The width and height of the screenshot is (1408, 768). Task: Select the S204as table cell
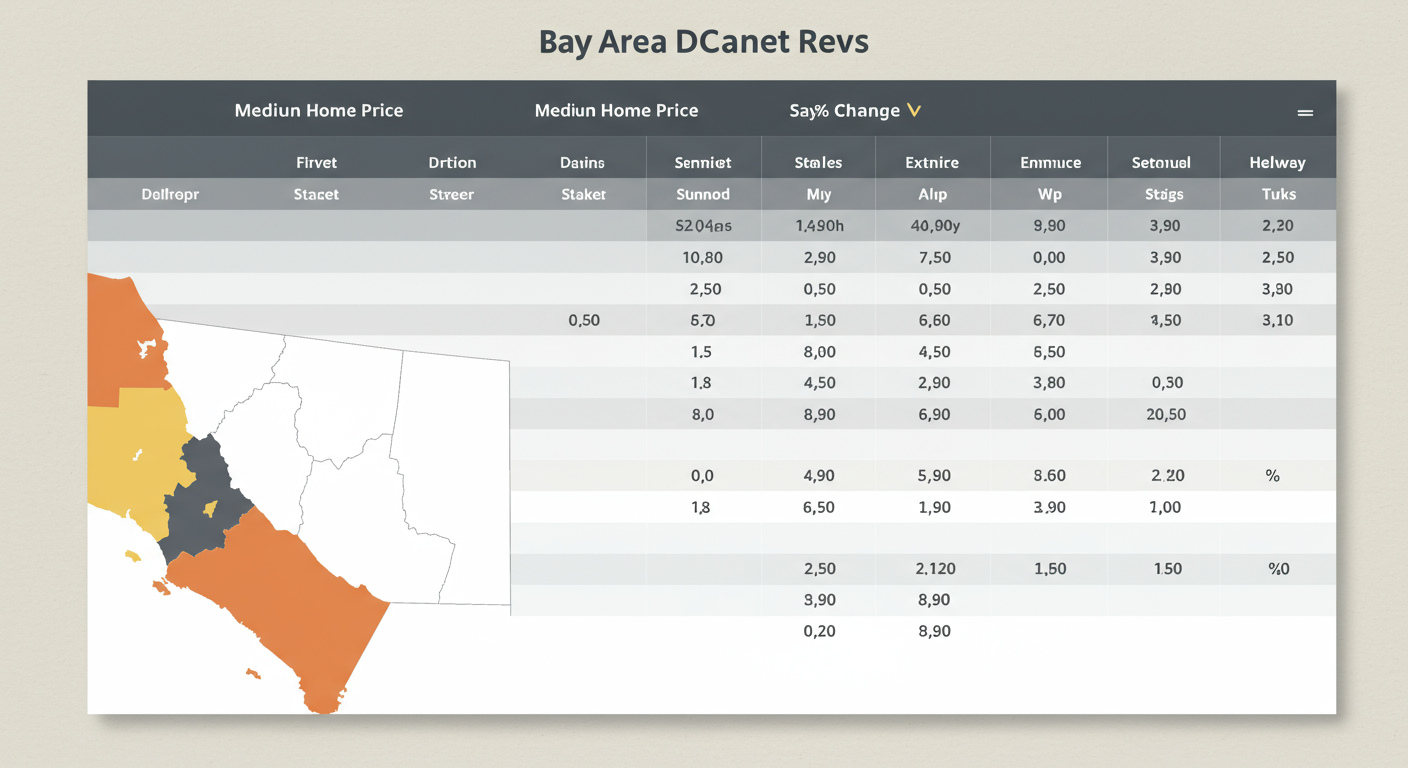click(x=703, y=226)
